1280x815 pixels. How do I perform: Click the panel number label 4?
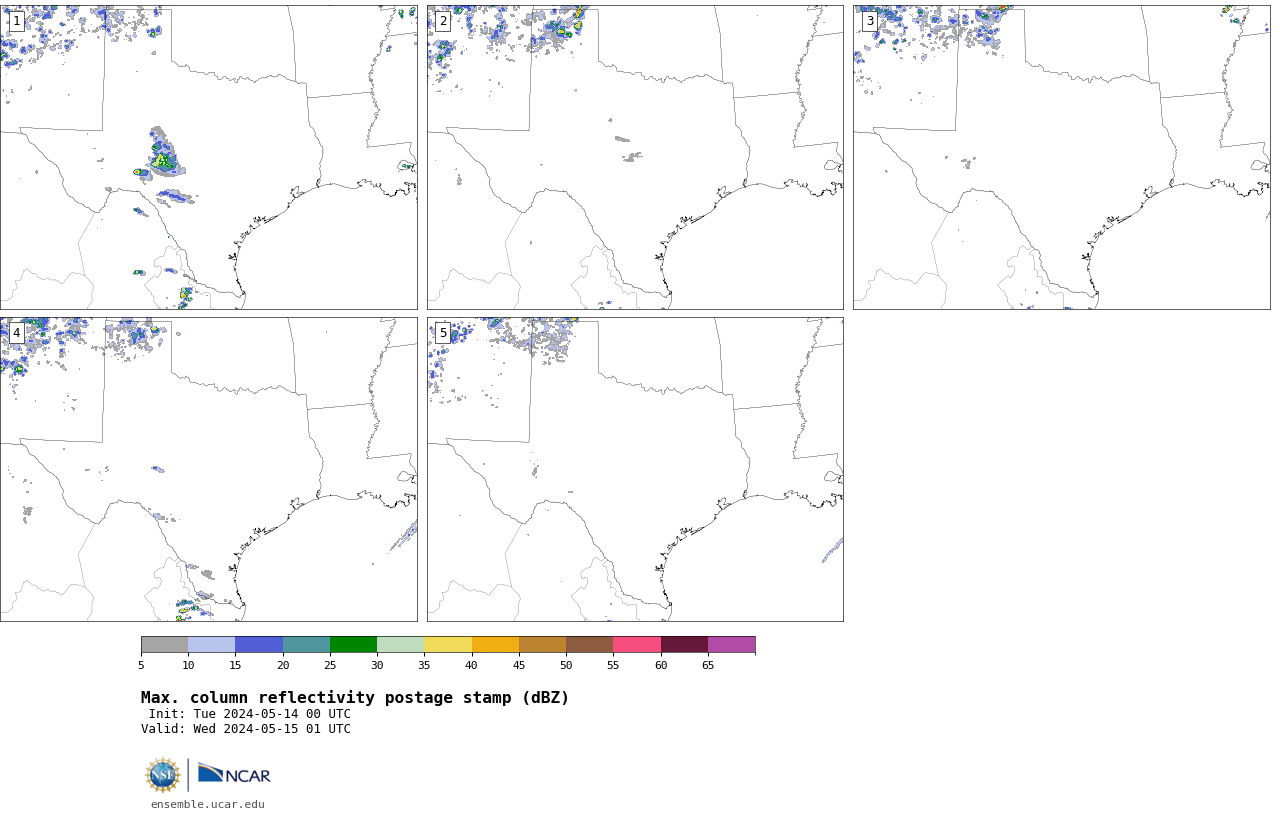16,333
